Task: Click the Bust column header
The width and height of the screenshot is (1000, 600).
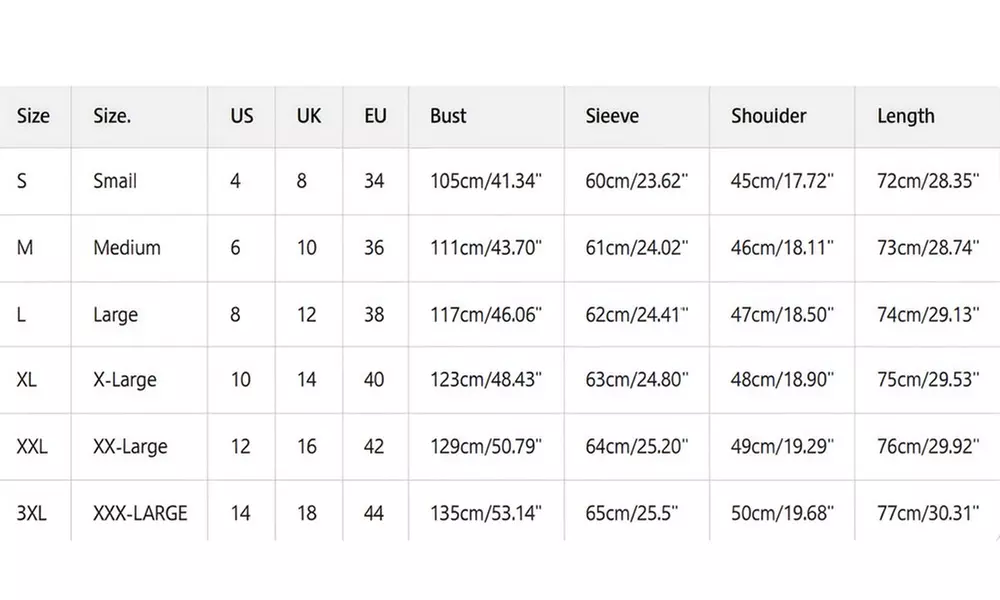Action: [x=448, y=116]
